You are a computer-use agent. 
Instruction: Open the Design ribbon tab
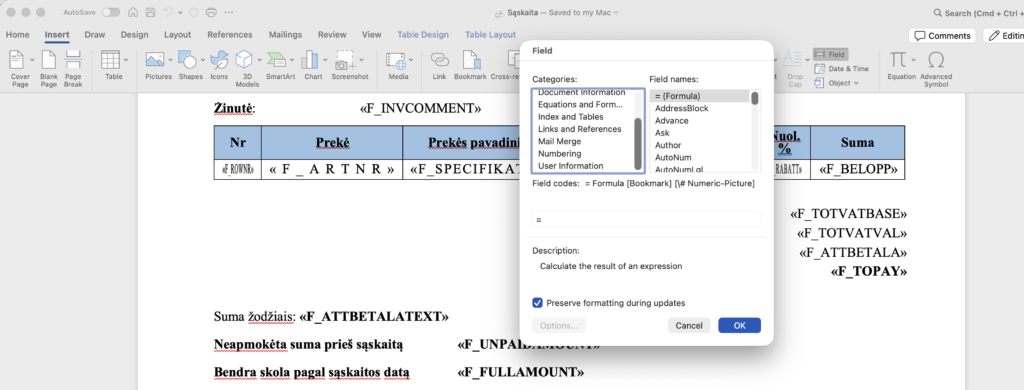point(135,35)
